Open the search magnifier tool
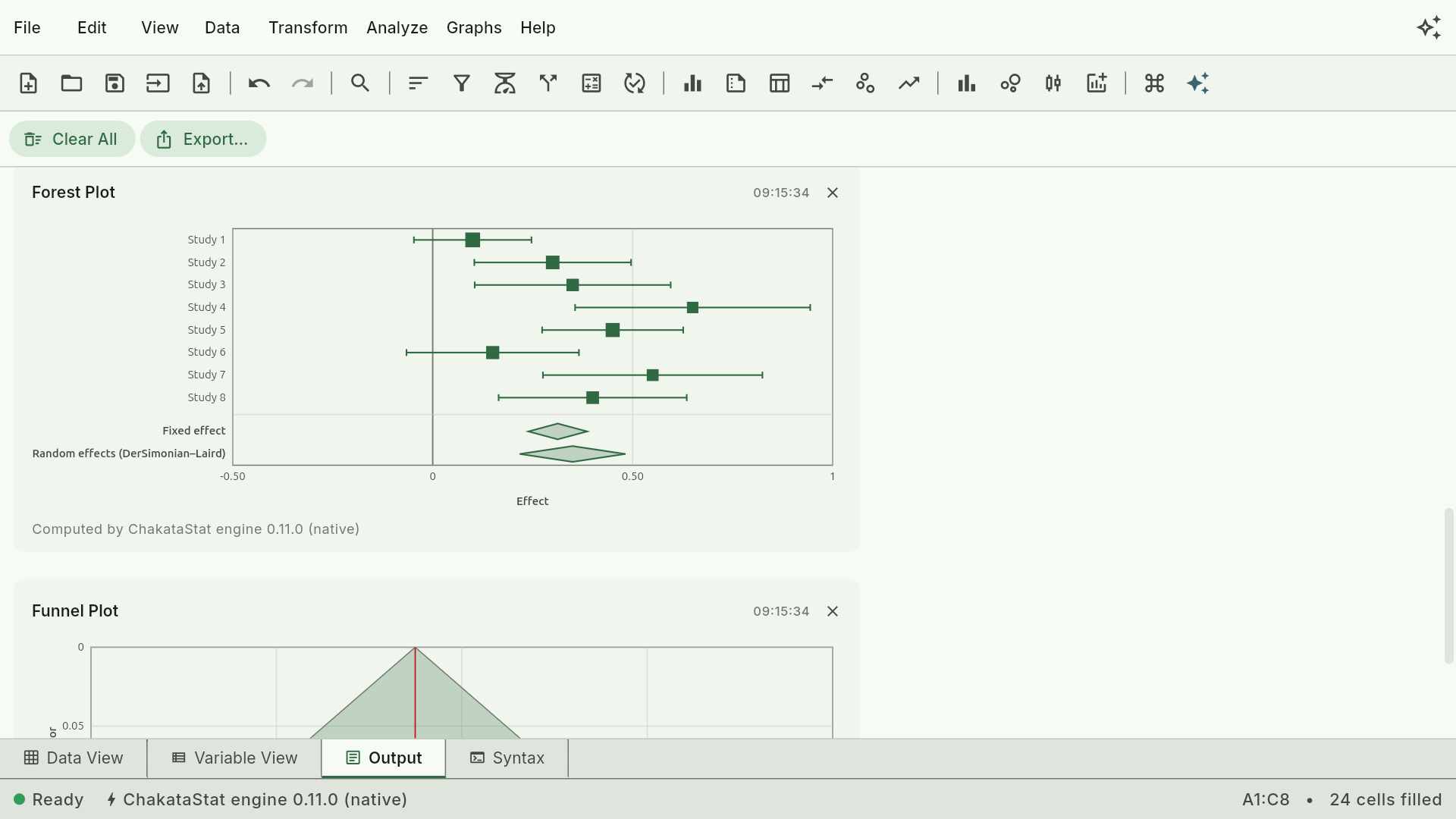The height and width of the screenshot is (819, 1456). click(360, 83)
